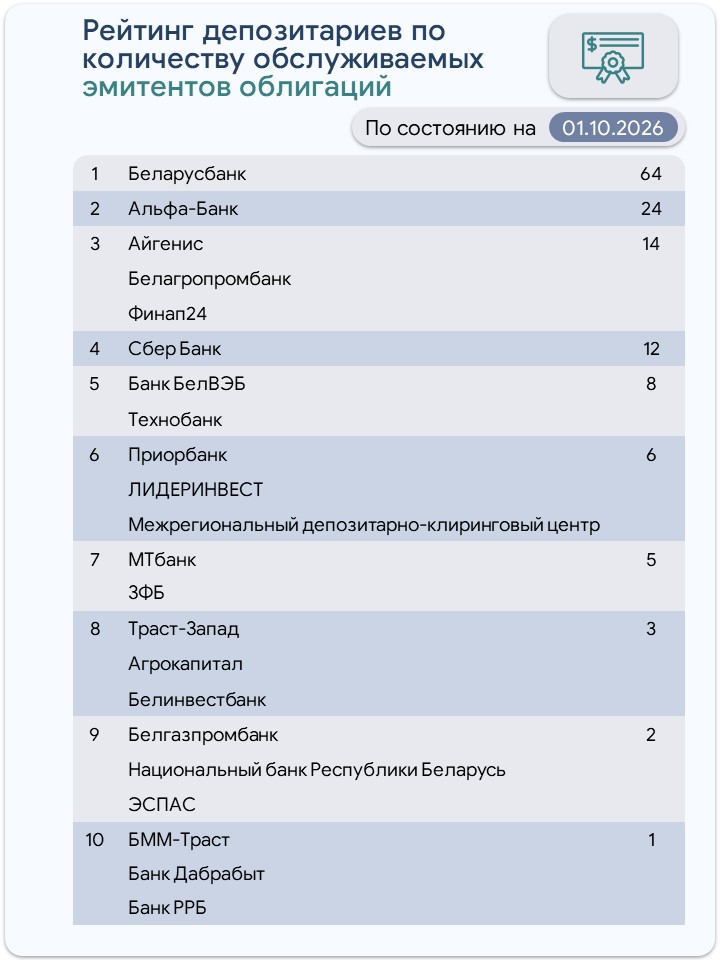Viewport: 720px width, 960px height.
Task: Select 'Банк БелВЭБ' entry
Action: tap(187, 384)
